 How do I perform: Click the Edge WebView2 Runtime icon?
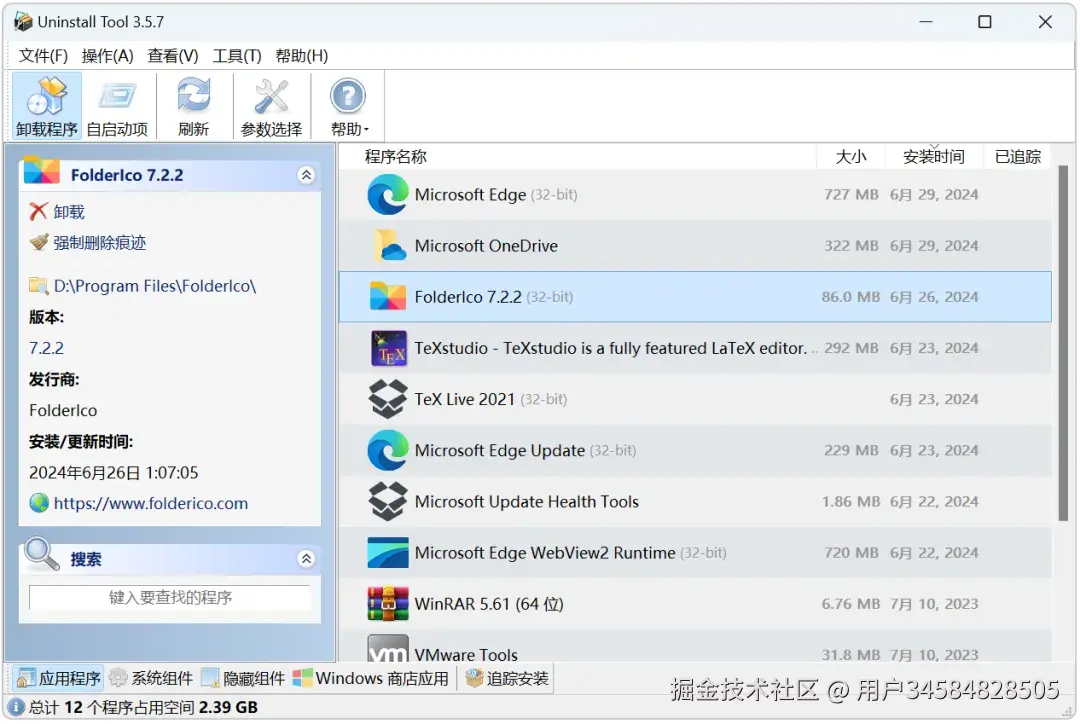pos(388,553)
